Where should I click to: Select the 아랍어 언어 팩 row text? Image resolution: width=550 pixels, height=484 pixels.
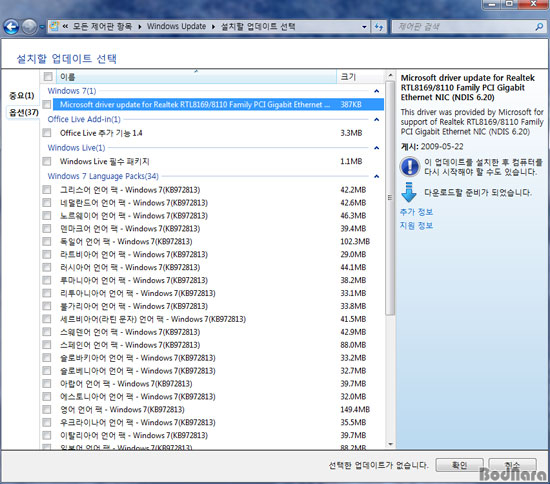(126, 384)
